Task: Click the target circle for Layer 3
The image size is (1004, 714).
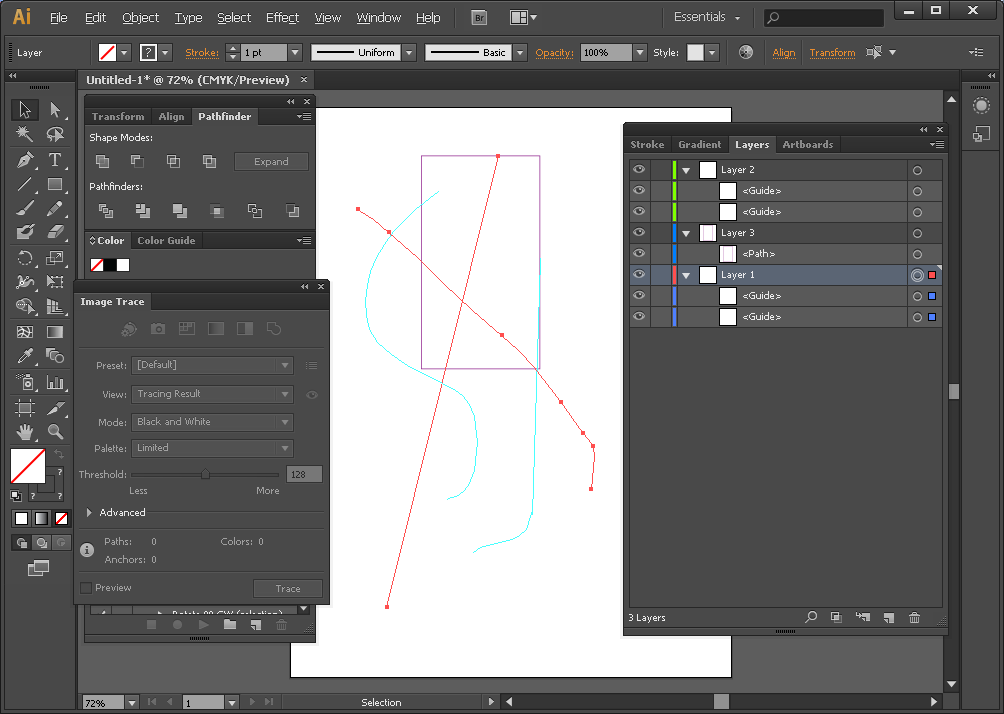Action: pyautogui.click(x=918, y=233)
